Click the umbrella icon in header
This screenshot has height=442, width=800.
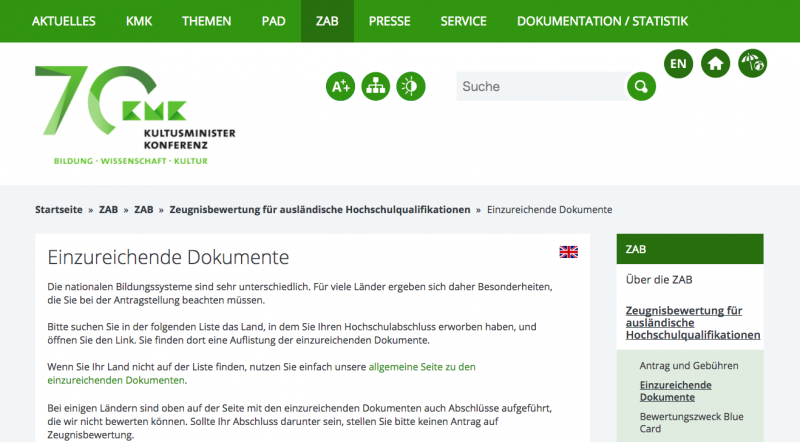tap(752, 64)
